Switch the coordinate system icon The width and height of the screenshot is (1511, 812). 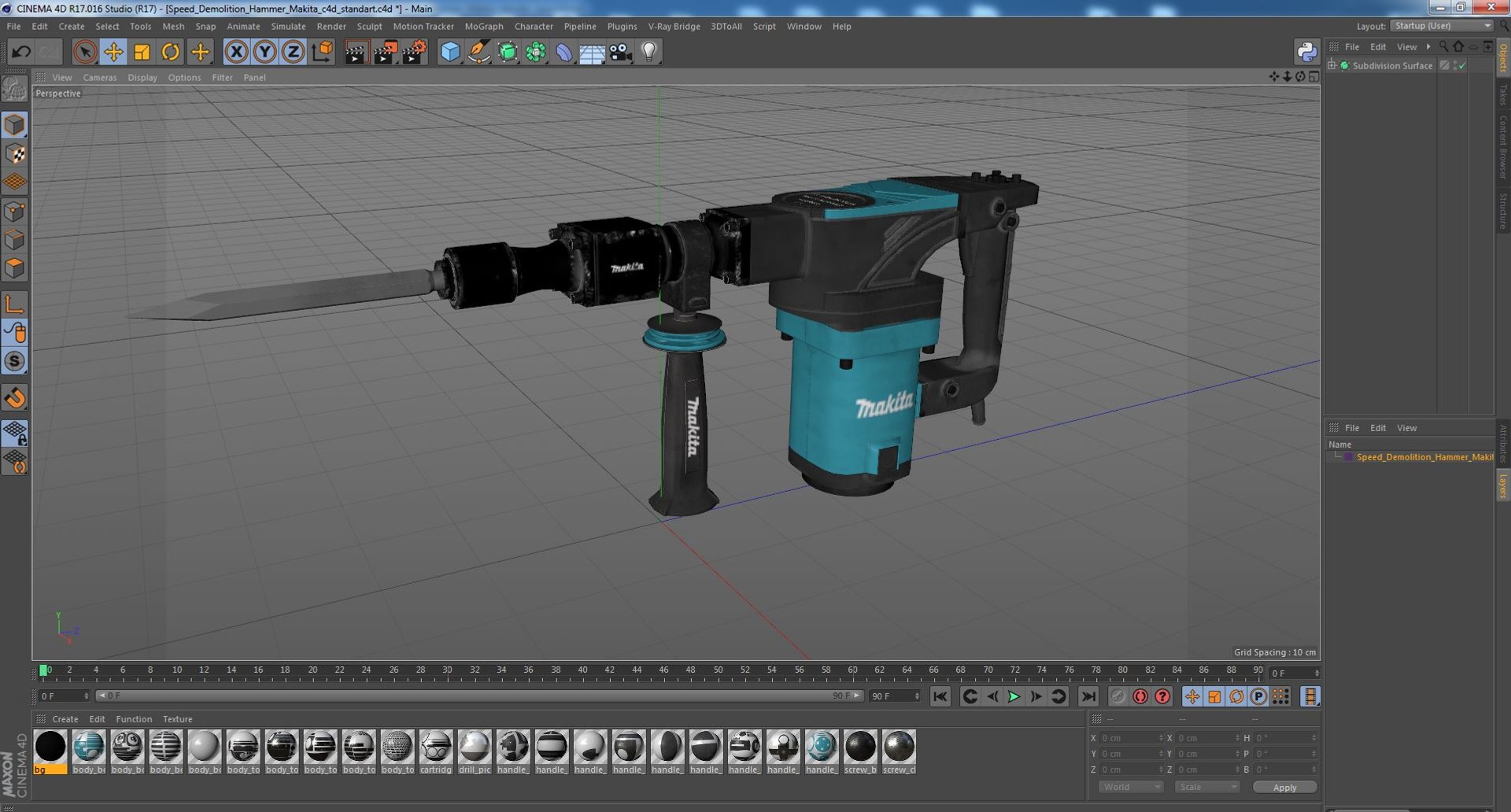(322, 52)
